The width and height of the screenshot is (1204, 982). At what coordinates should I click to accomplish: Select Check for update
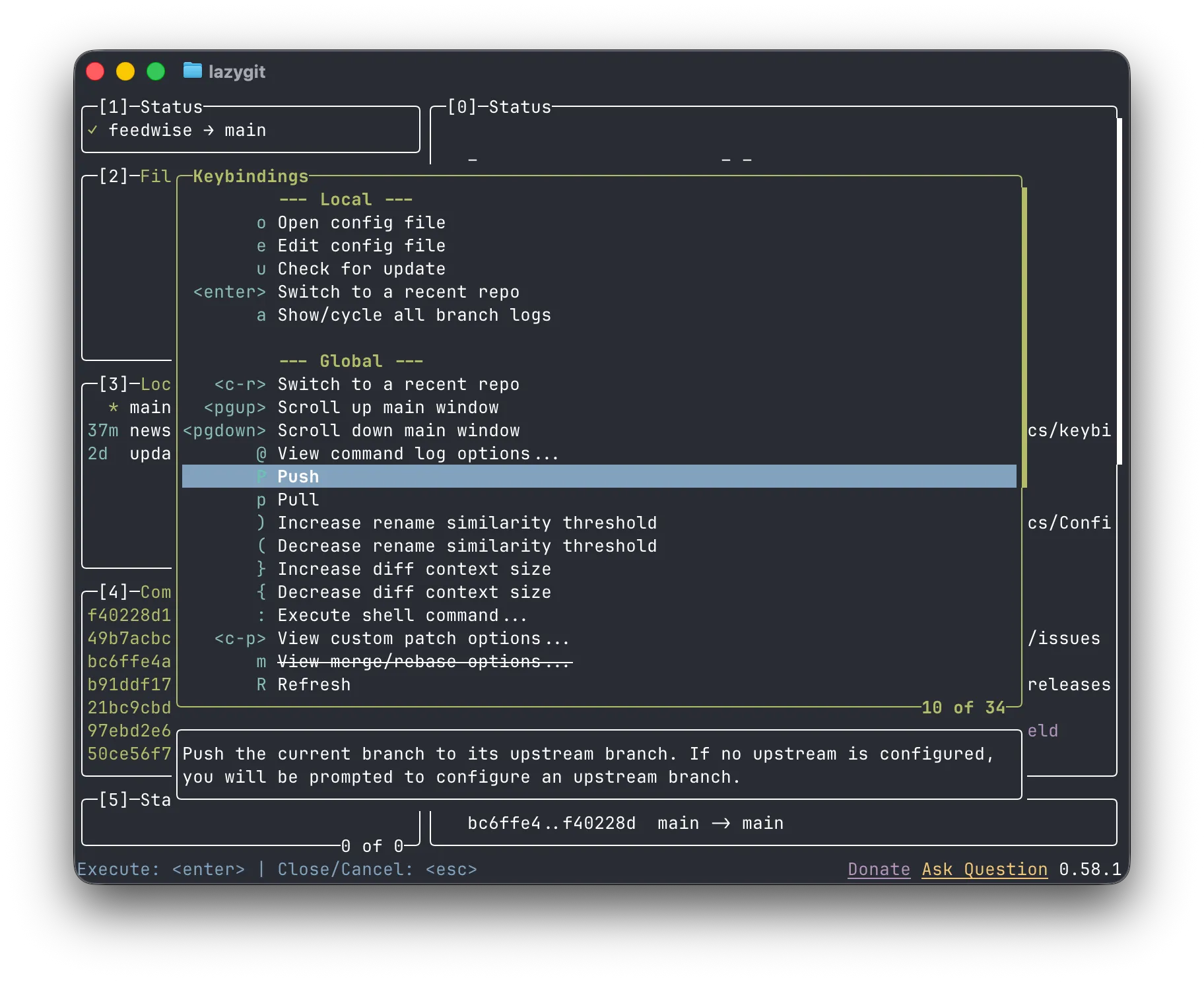point(361,269)
